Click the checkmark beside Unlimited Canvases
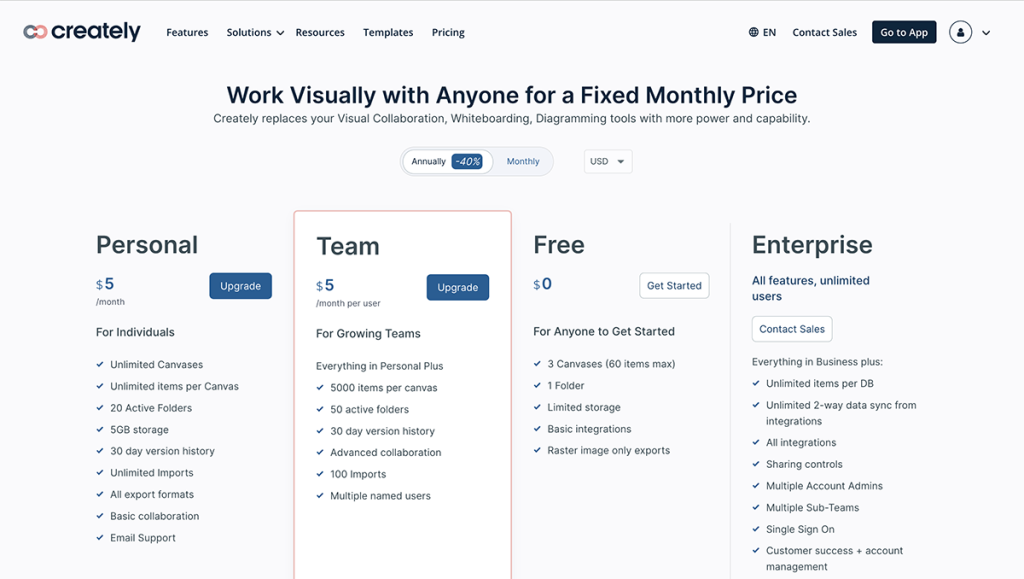This screenshot has width=1024, height=579. [x=97, y=364]
